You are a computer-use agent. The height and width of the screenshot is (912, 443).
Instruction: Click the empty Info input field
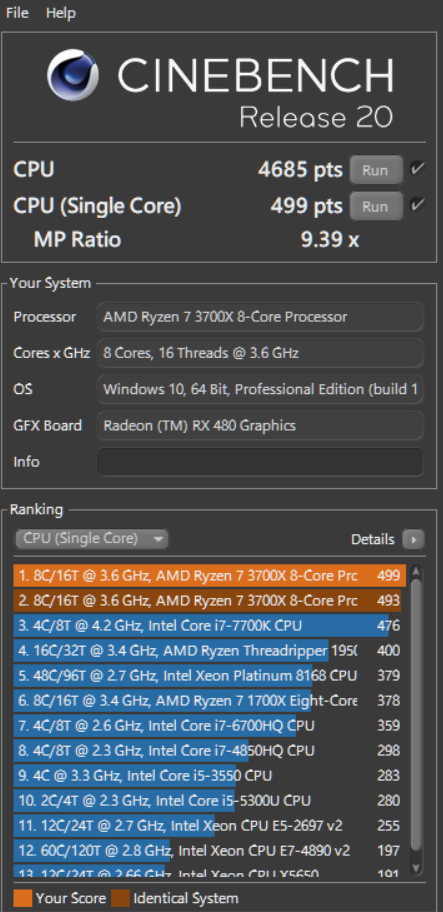click(260, 462)
